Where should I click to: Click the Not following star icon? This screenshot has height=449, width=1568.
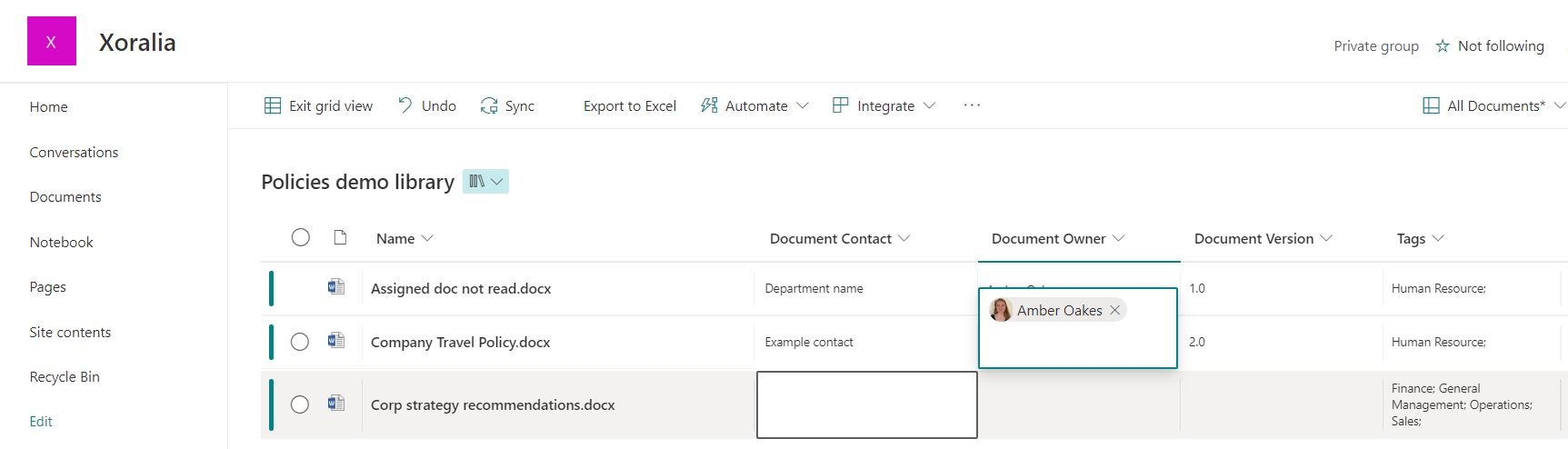point(1443,45)
